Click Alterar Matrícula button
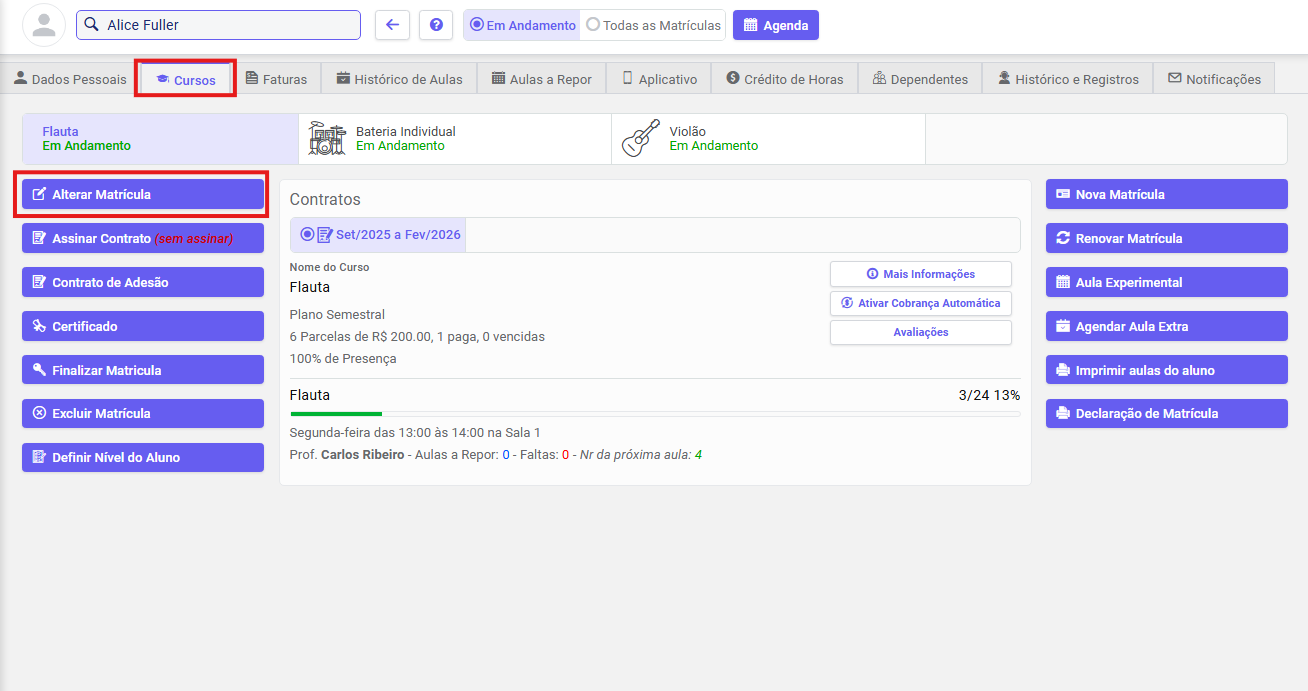The height and width of the screenshot is (691, 1308). tap(143, 194)
